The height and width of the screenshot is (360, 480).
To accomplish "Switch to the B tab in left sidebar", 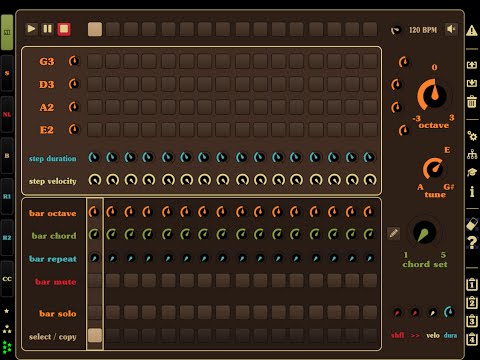I will (7, 156).
